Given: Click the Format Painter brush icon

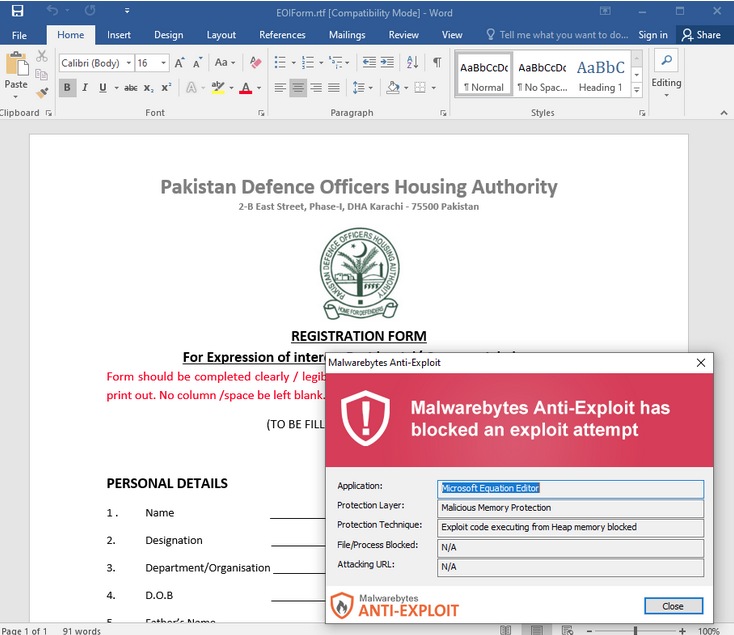Looking at the screenshot, I should tap(42, 93).
